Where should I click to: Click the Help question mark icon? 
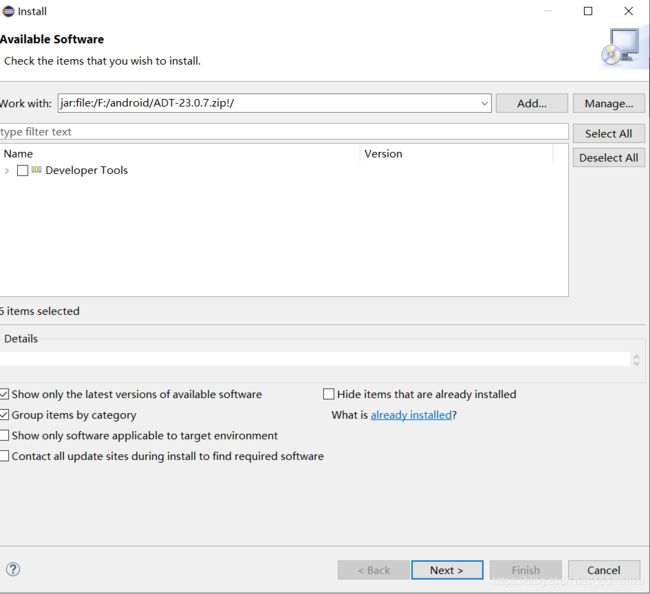click(13, 569)
